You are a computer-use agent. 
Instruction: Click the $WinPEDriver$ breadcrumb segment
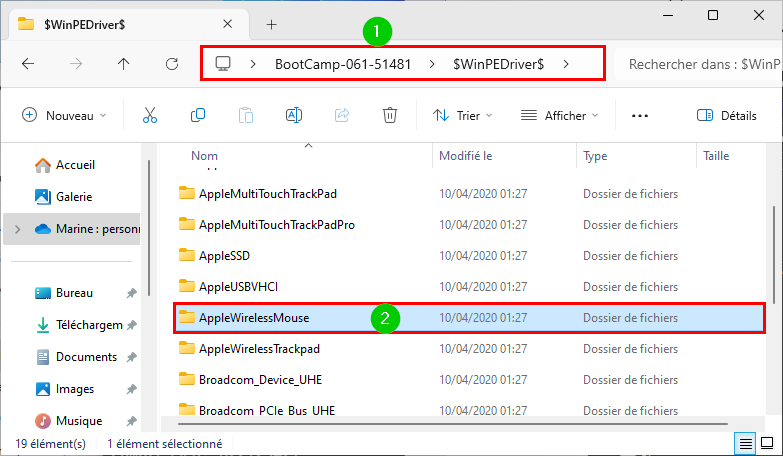click(498, 64)
